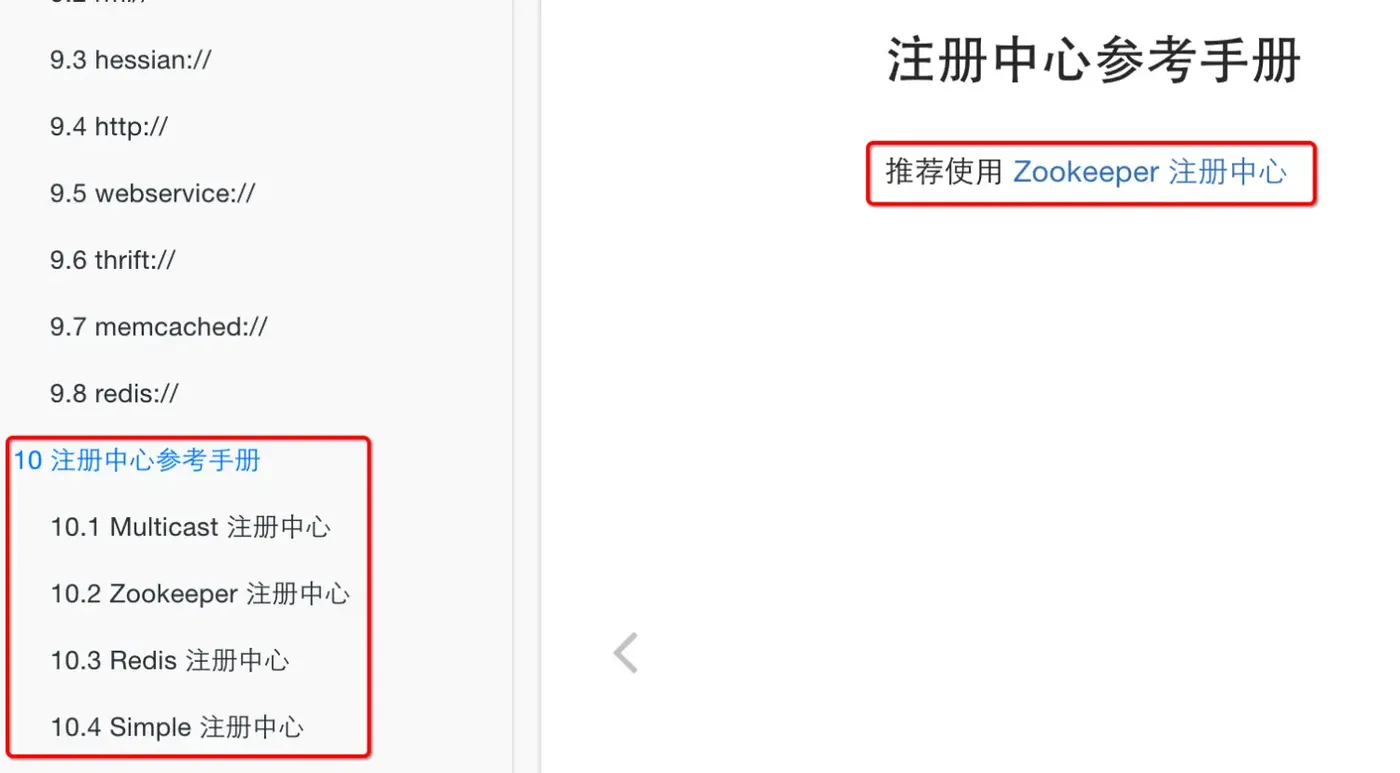Open the 9.3 hessian:// chapter
This screenshot has height=773, width=1400.
tap(131, 60)
